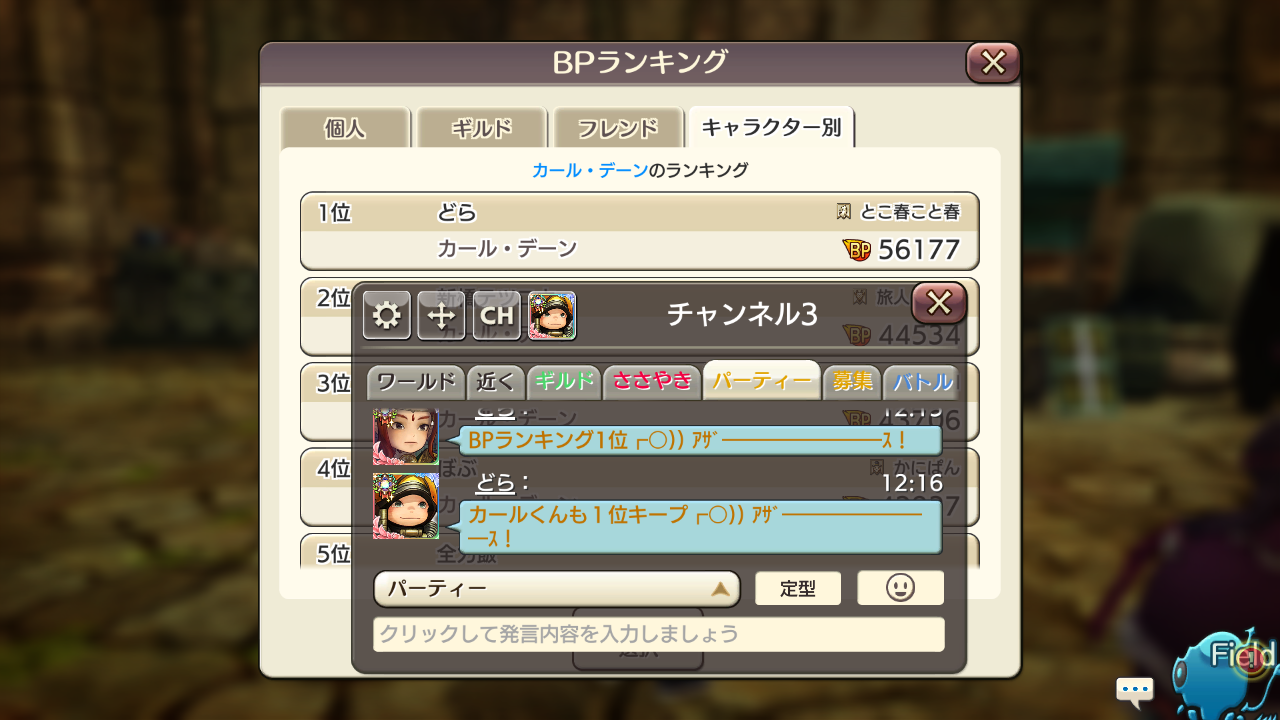Click the move chat window arrows icon
The width and height of the screenshot is (1280, 720).
pos(441,316)
